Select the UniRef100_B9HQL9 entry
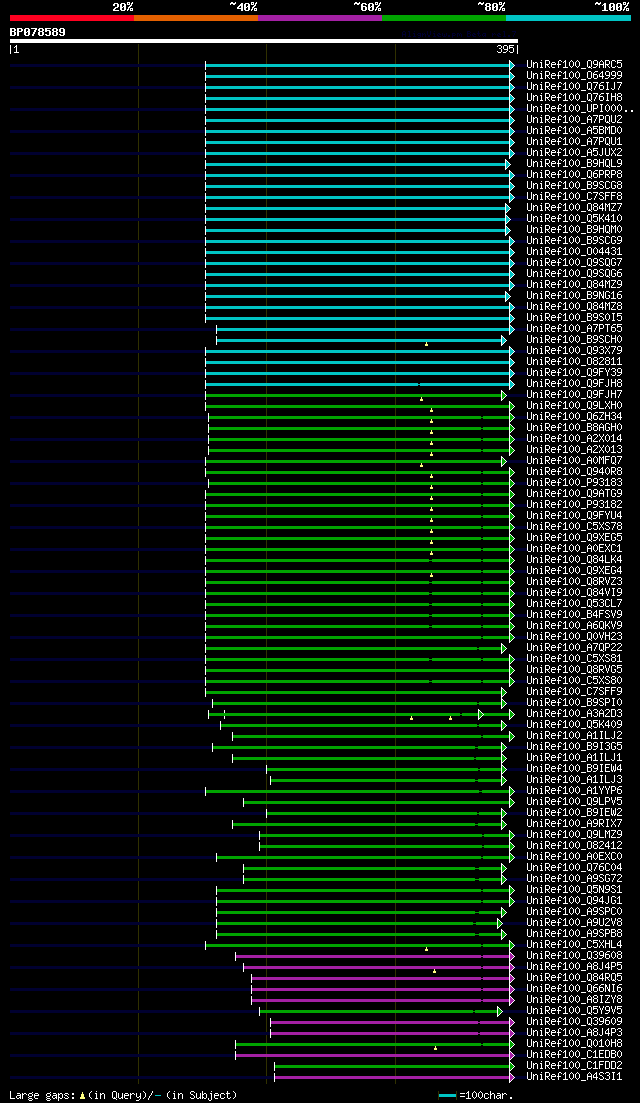This screenshot has width=640, height=1103. (x=574, y=164)
